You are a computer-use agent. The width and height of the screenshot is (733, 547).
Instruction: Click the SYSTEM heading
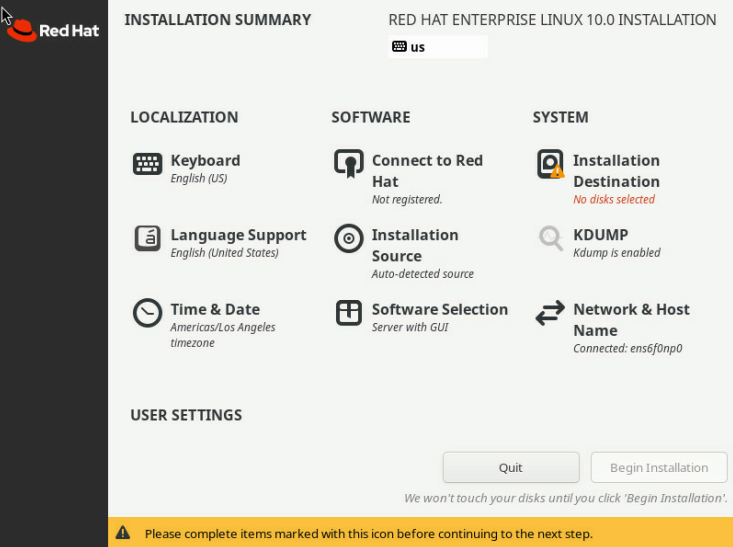[561, 117]
